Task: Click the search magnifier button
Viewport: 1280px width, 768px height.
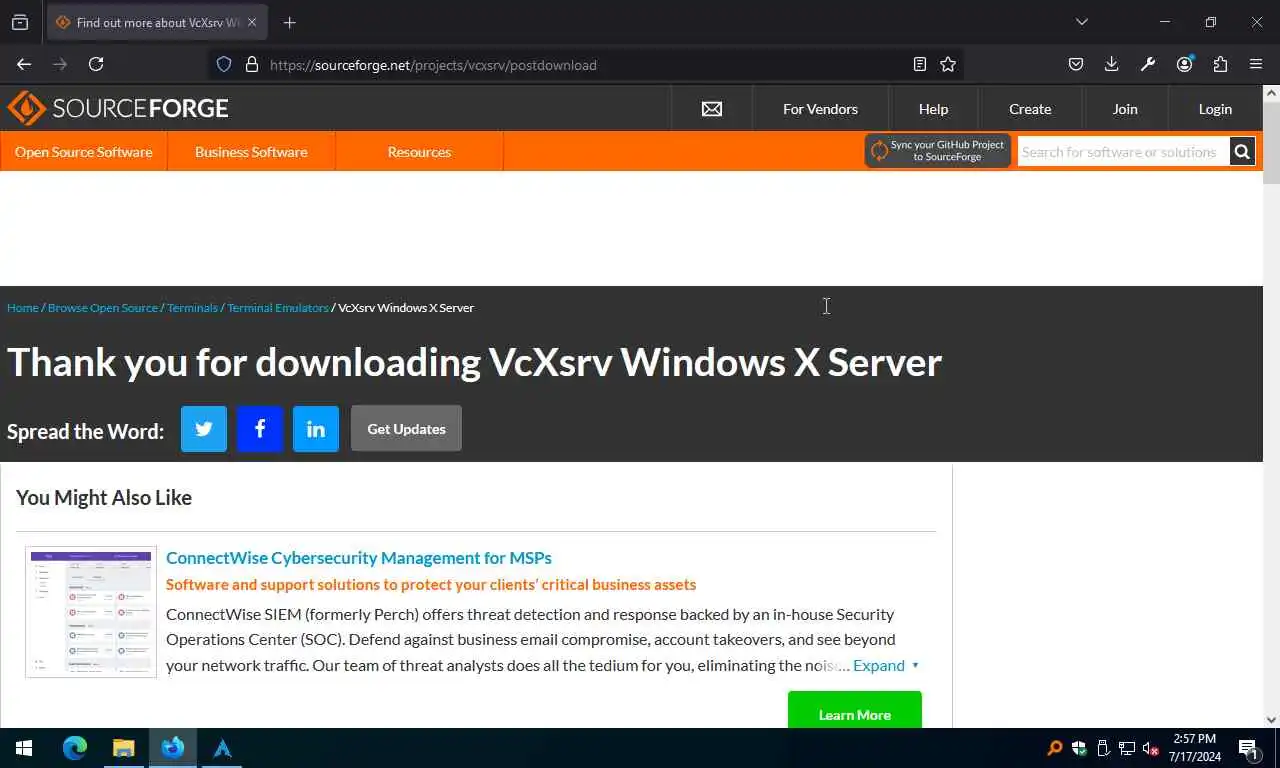Action: [x=1242, y=152]
